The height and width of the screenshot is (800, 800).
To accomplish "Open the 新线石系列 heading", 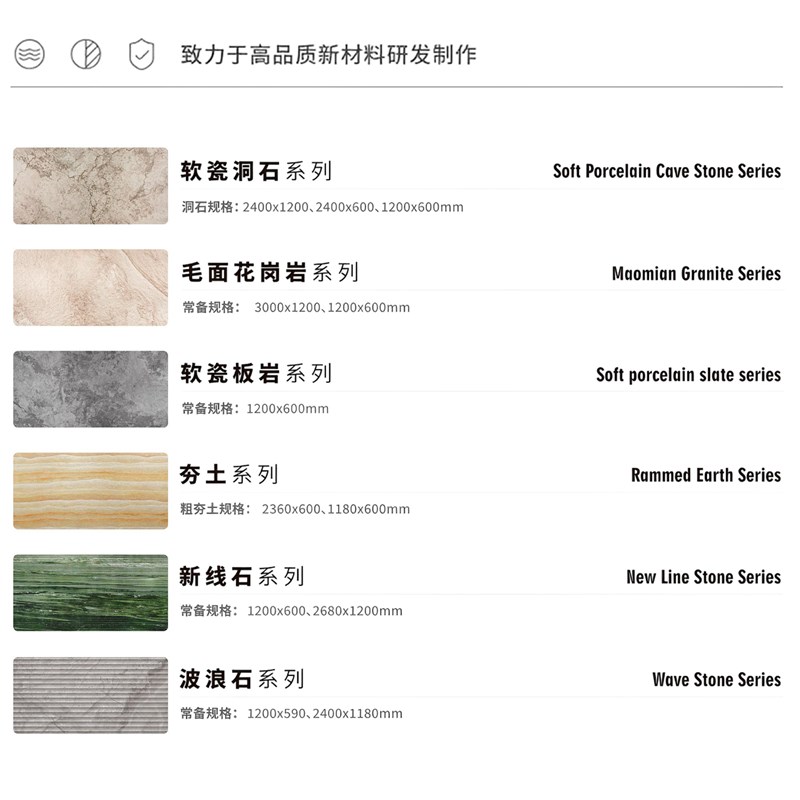I will (x=242, y=577).
